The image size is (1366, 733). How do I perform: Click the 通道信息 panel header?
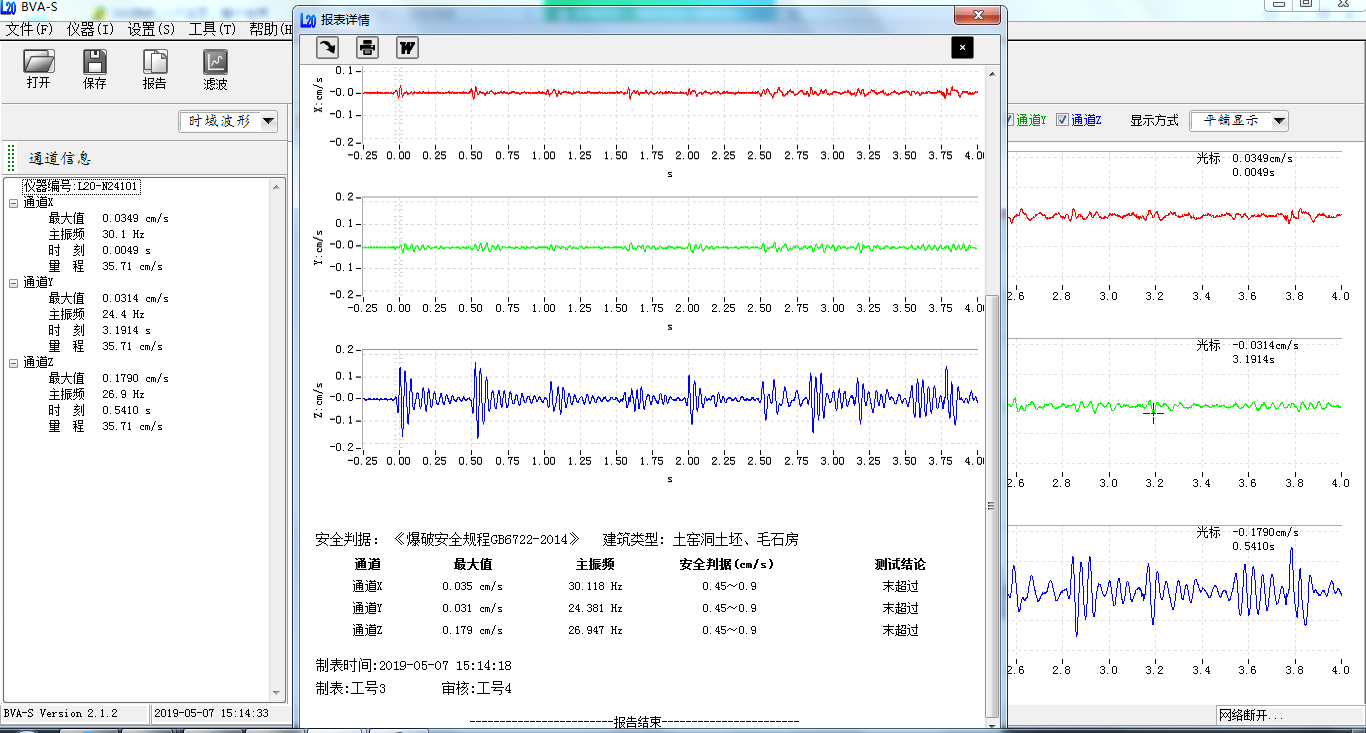coord(60,158)
